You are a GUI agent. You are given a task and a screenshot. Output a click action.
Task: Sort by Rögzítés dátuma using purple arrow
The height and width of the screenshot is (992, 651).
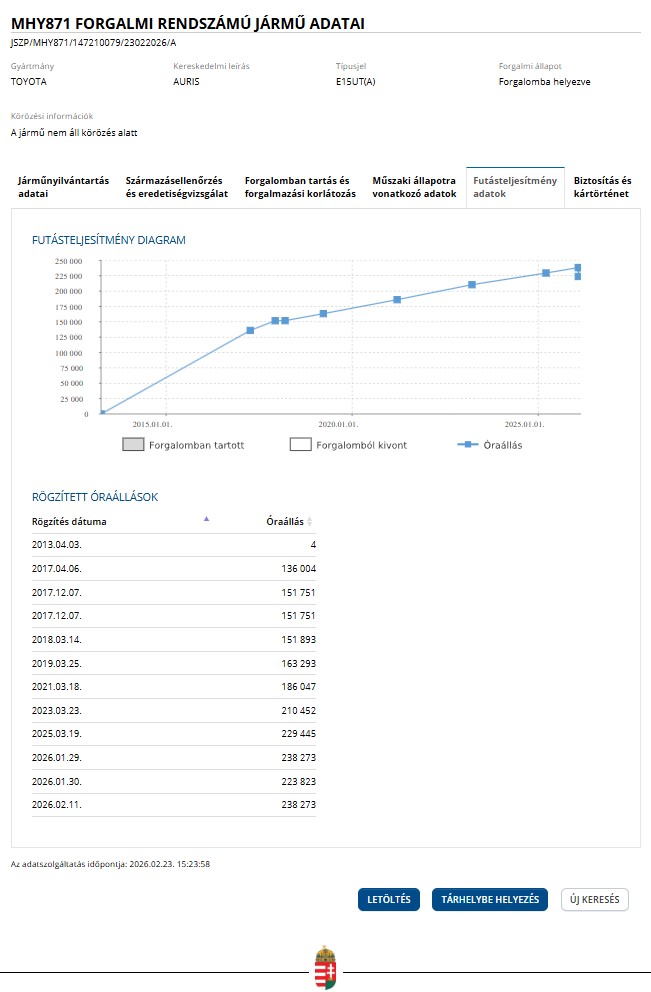click(x=207, y=519)
